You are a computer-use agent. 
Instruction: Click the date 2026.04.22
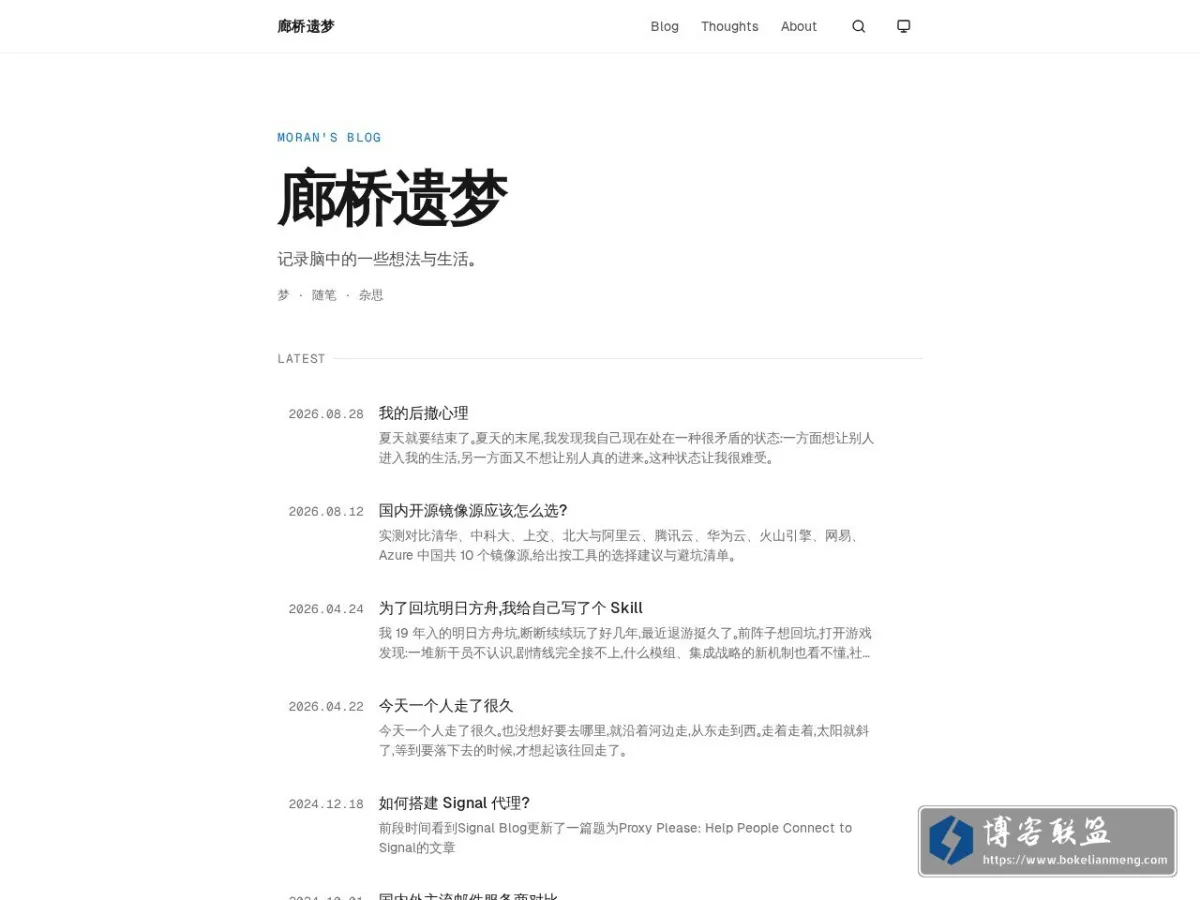click(326, 707)
